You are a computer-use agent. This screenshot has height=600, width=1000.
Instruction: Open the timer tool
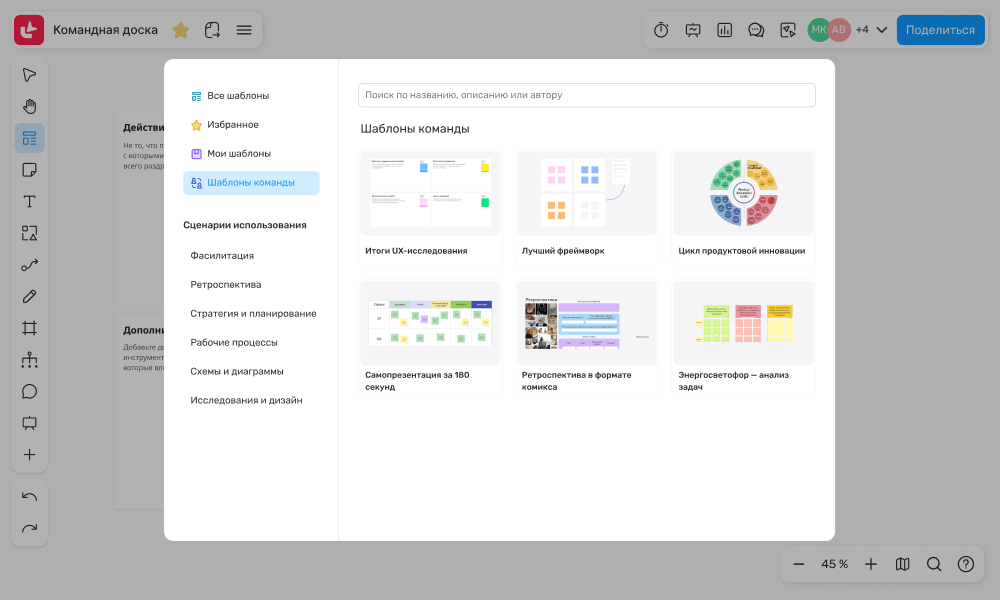pos(661,30)
